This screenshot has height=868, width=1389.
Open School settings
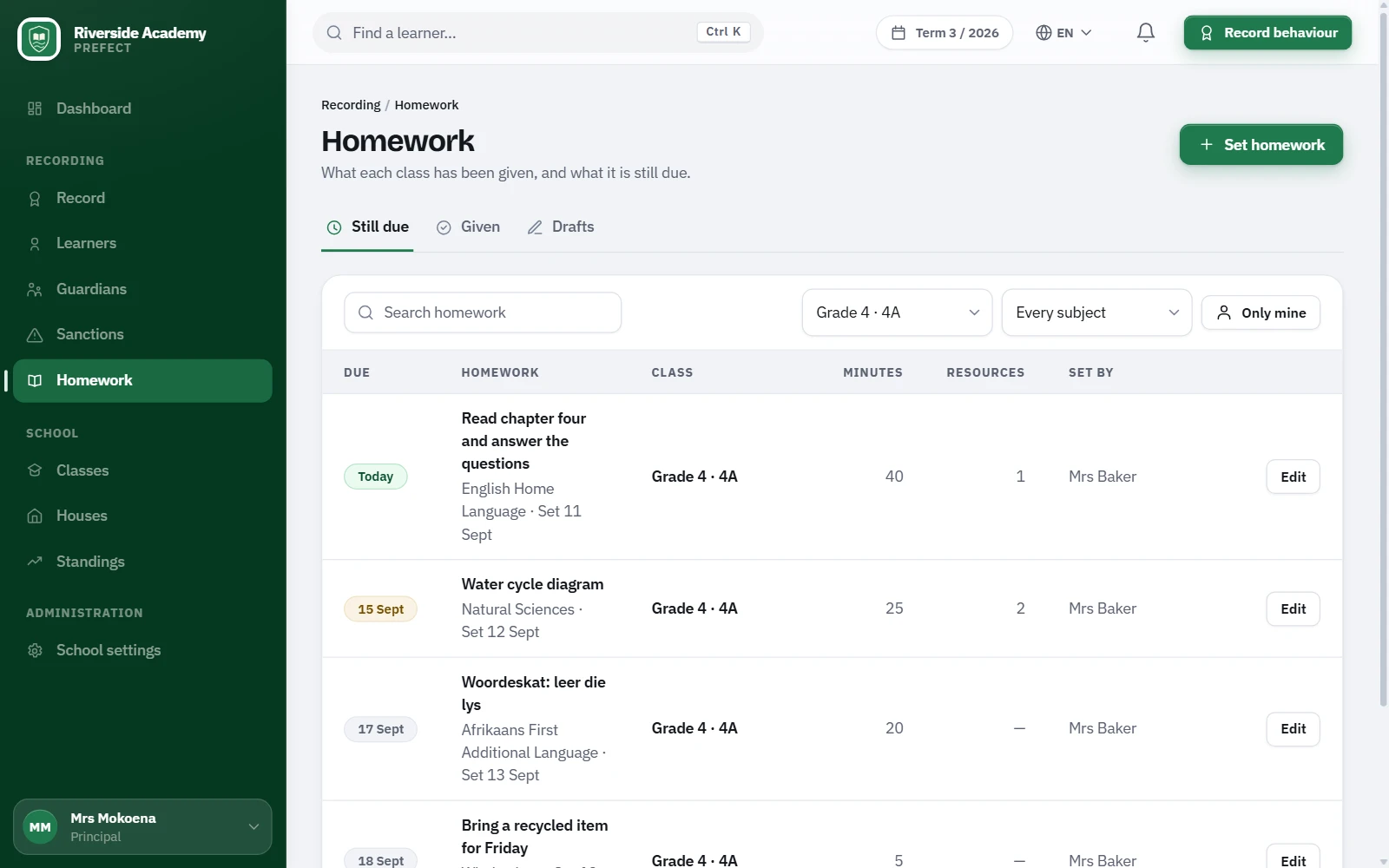(x=142, y=650)
